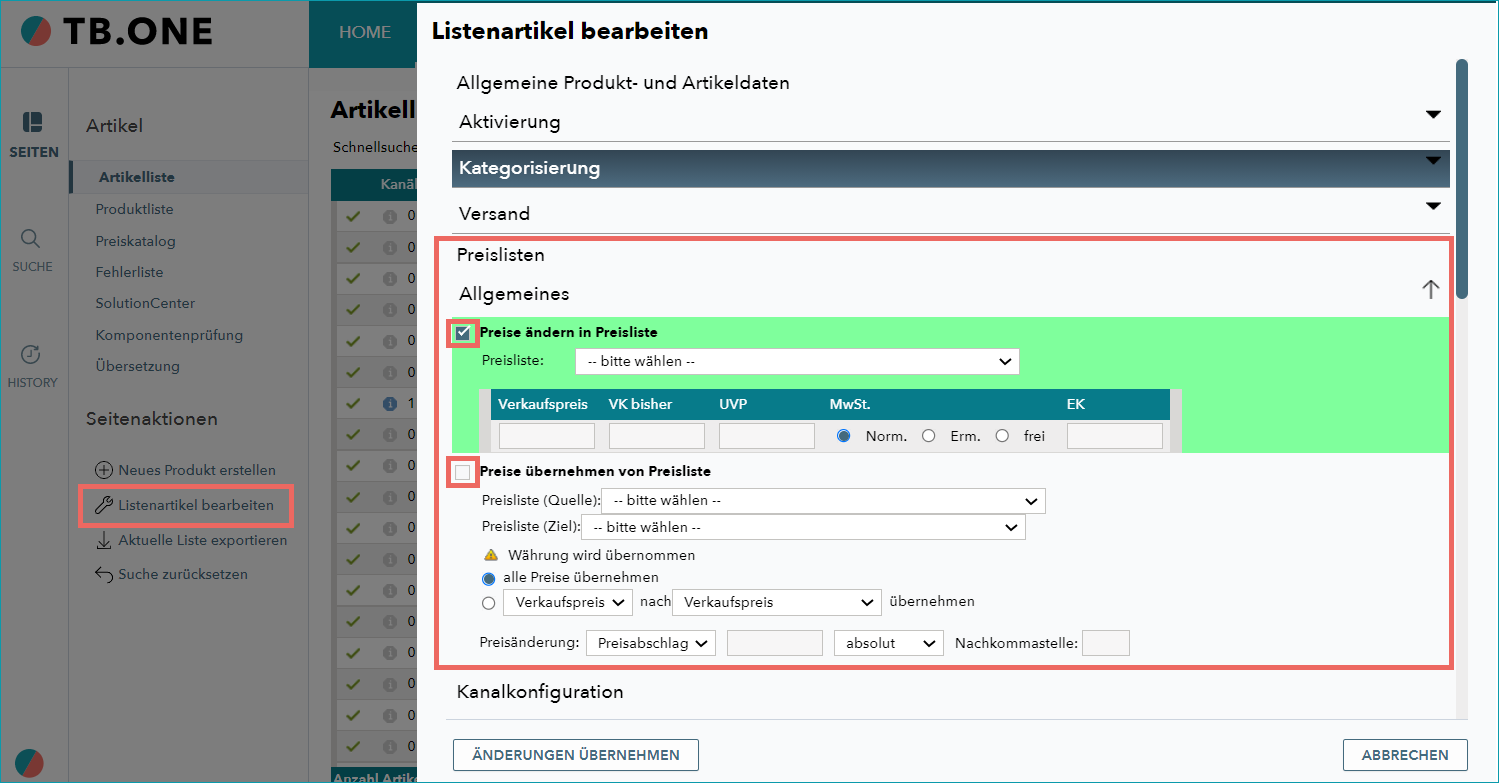The height and width of the screenshot is (783, 1499).
Task: Check Preise übernehmen von Preisliste
Action: [463, 472]
